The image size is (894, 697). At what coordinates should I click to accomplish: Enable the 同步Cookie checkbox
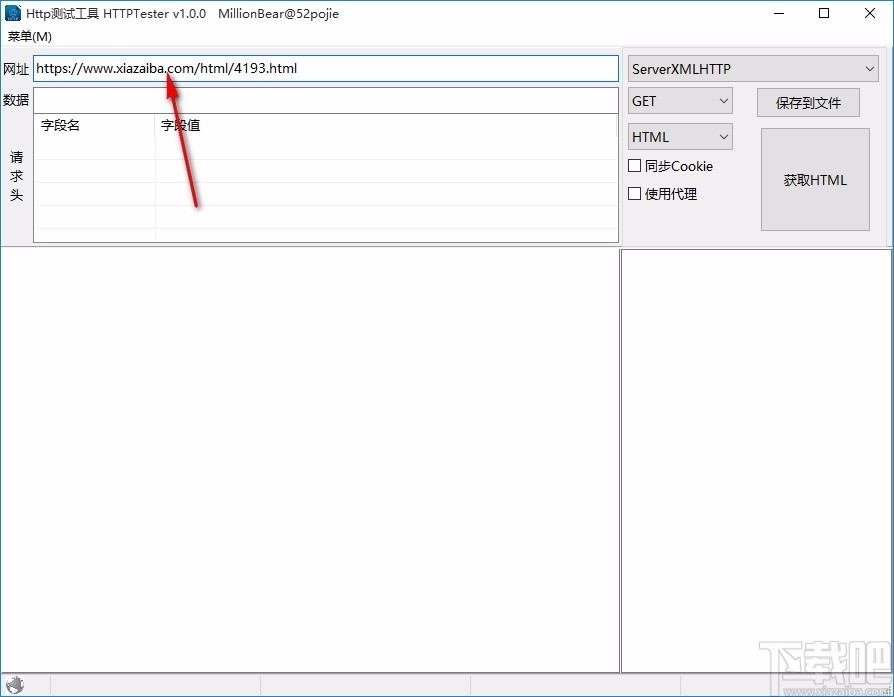click(635, 166)
